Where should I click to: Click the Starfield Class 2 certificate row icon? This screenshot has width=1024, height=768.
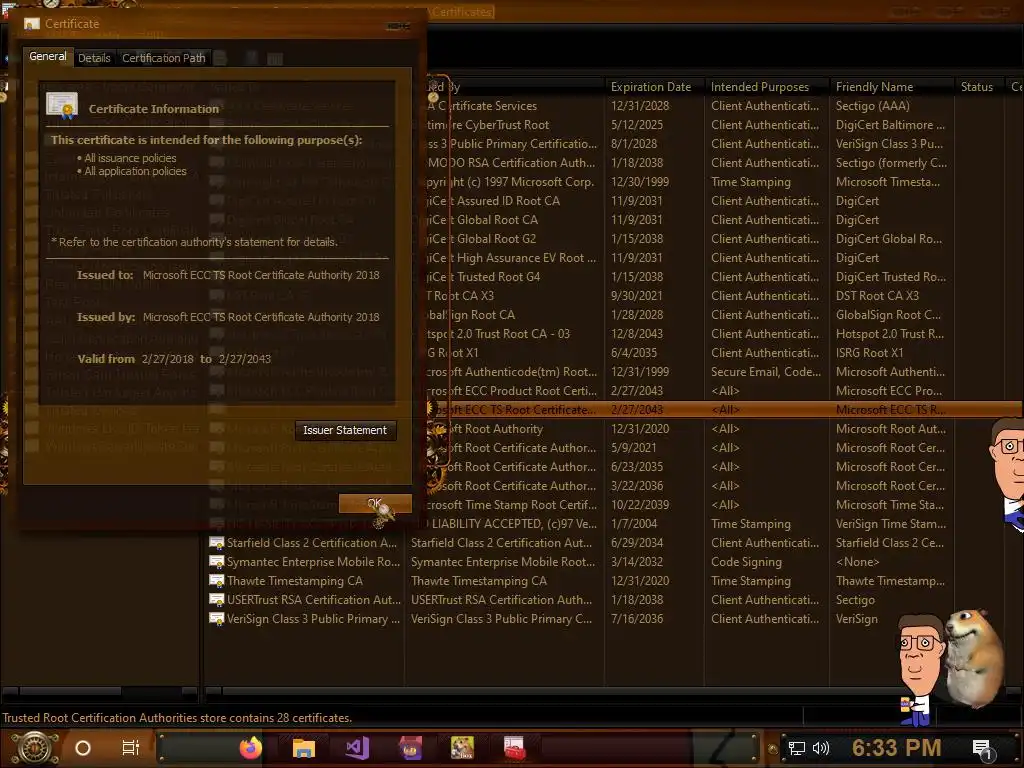pos(216,543)
